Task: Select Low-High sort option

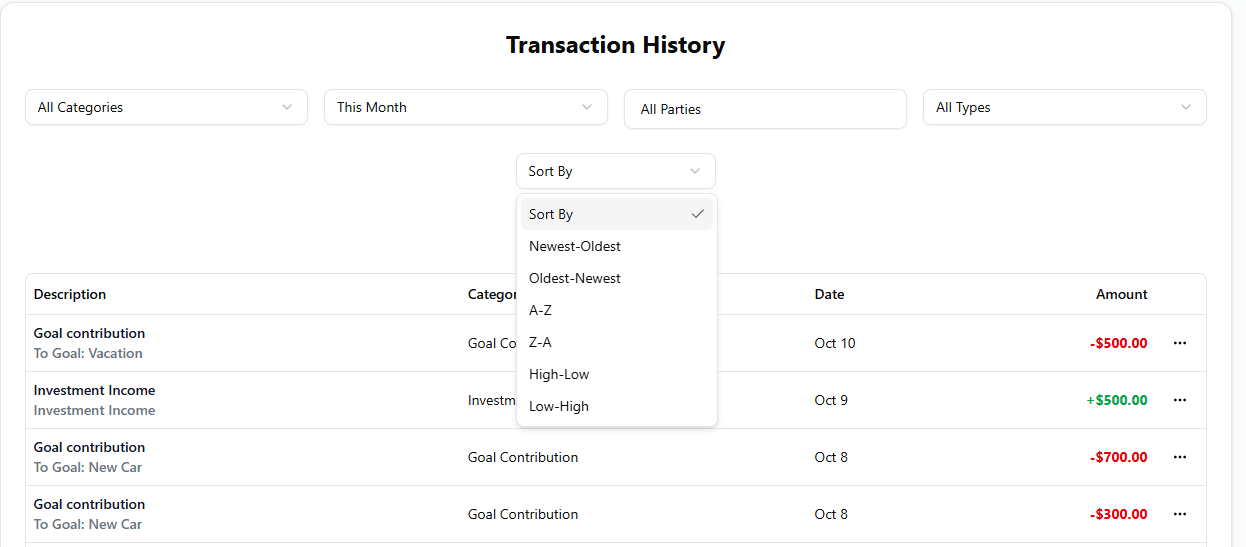Action: coord(559,406)
